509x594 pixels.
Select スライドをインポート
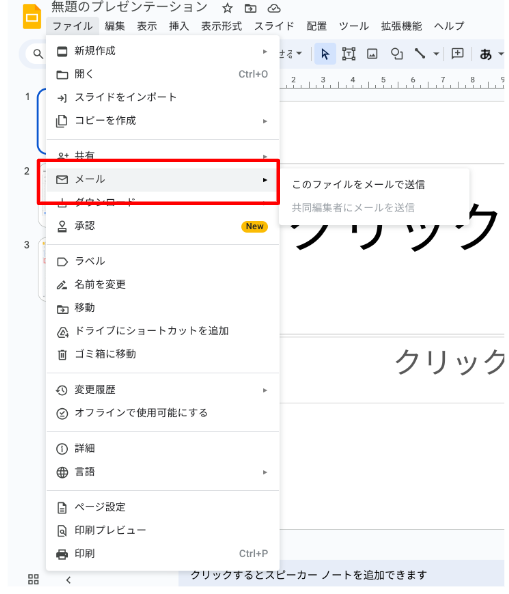click(162, 97)
